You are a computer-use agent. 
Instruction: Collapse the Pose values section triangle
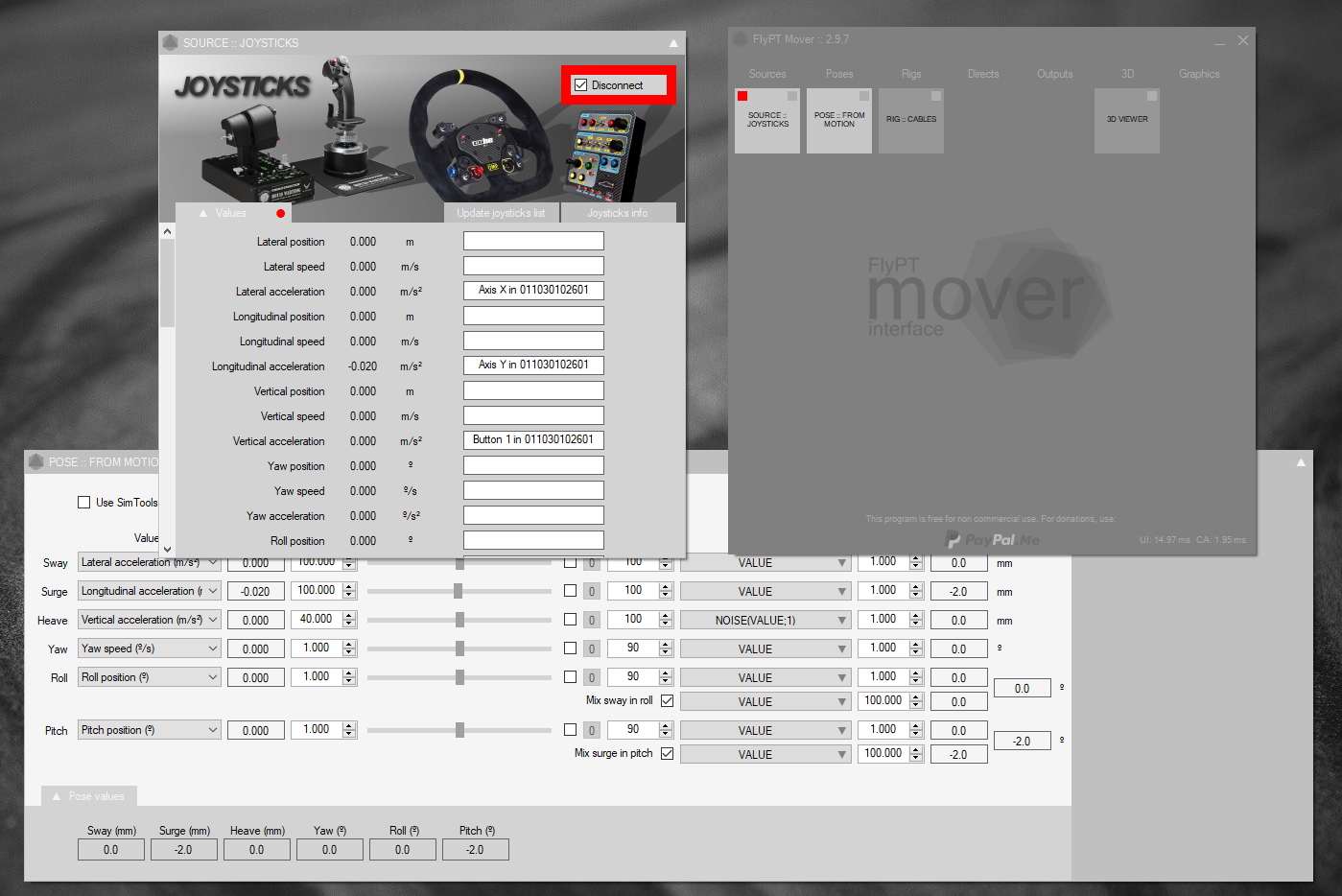[x=57, y=796]
